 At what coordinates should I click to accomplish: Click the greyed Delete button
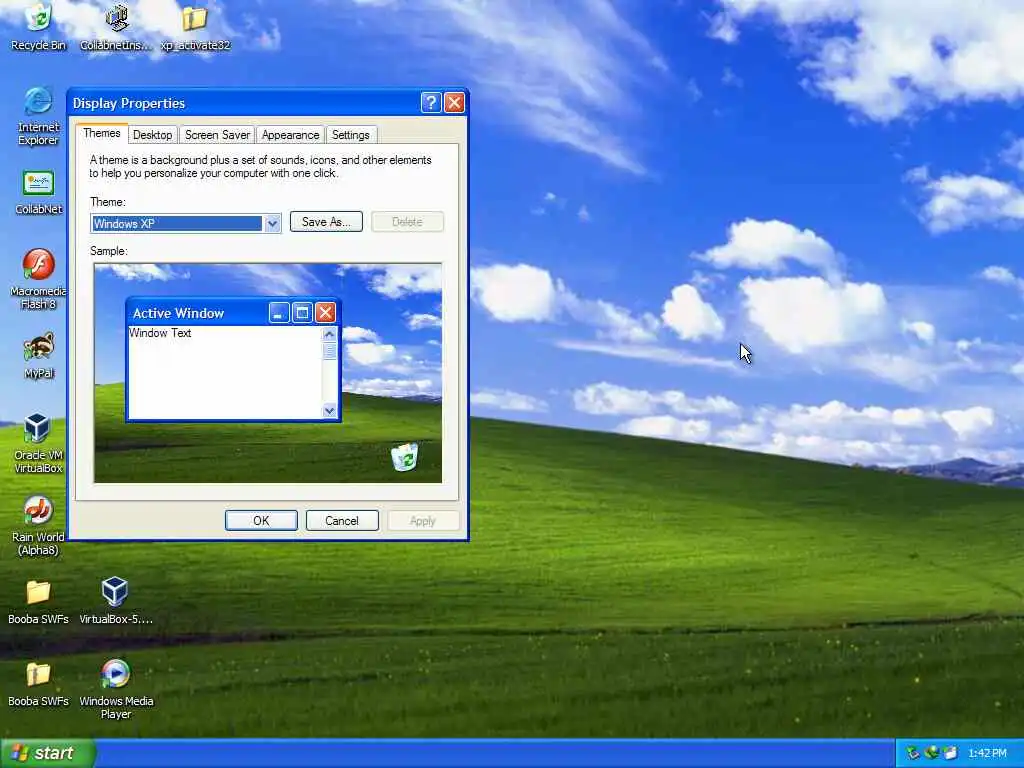[x=407, y=221]
